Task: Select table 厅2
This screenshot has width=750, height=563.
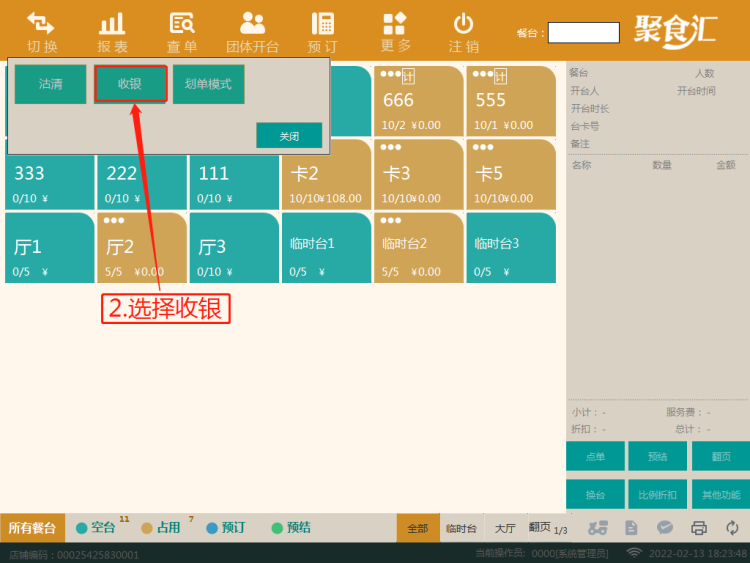Action: pos(142,248)
